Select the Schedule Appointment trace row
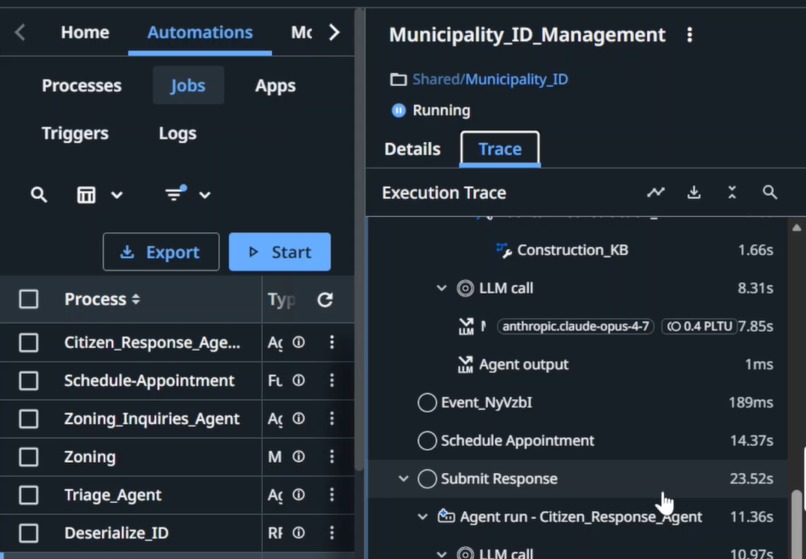Viewport: 806px width, 559px height. 577,441
